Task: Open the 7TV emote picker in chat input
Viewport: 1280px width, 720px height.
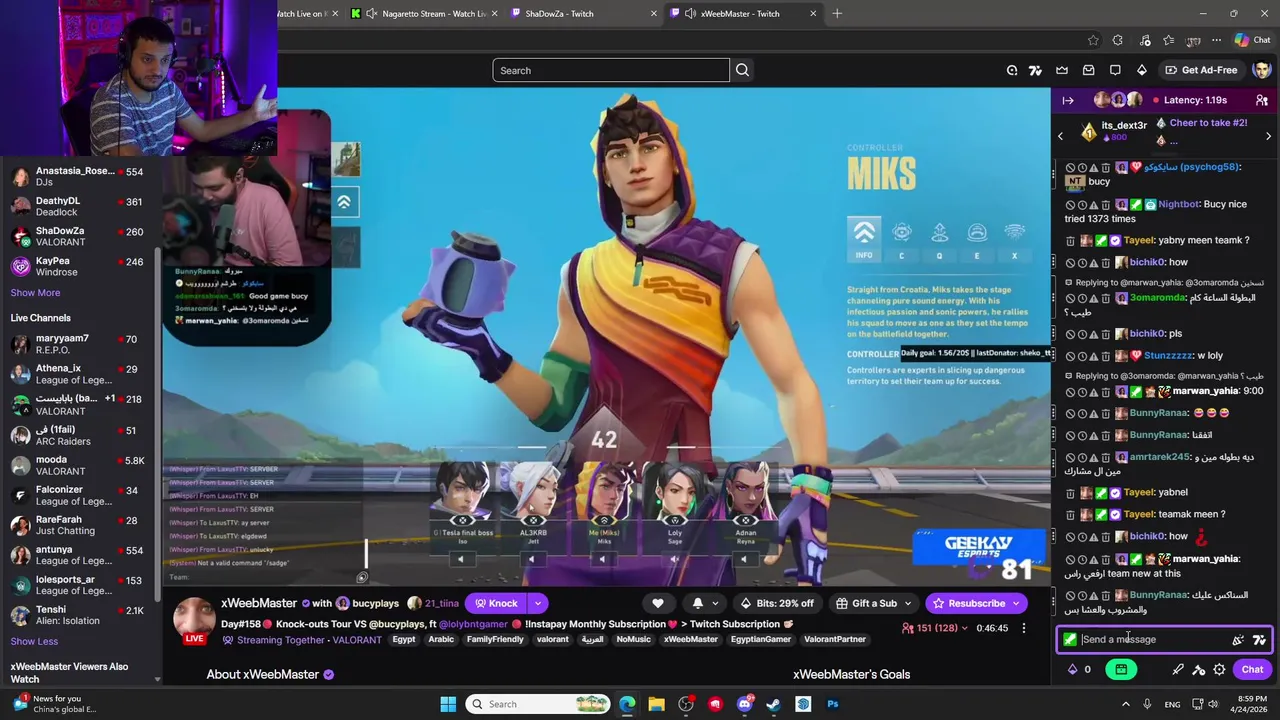Action: point(1259,640)
